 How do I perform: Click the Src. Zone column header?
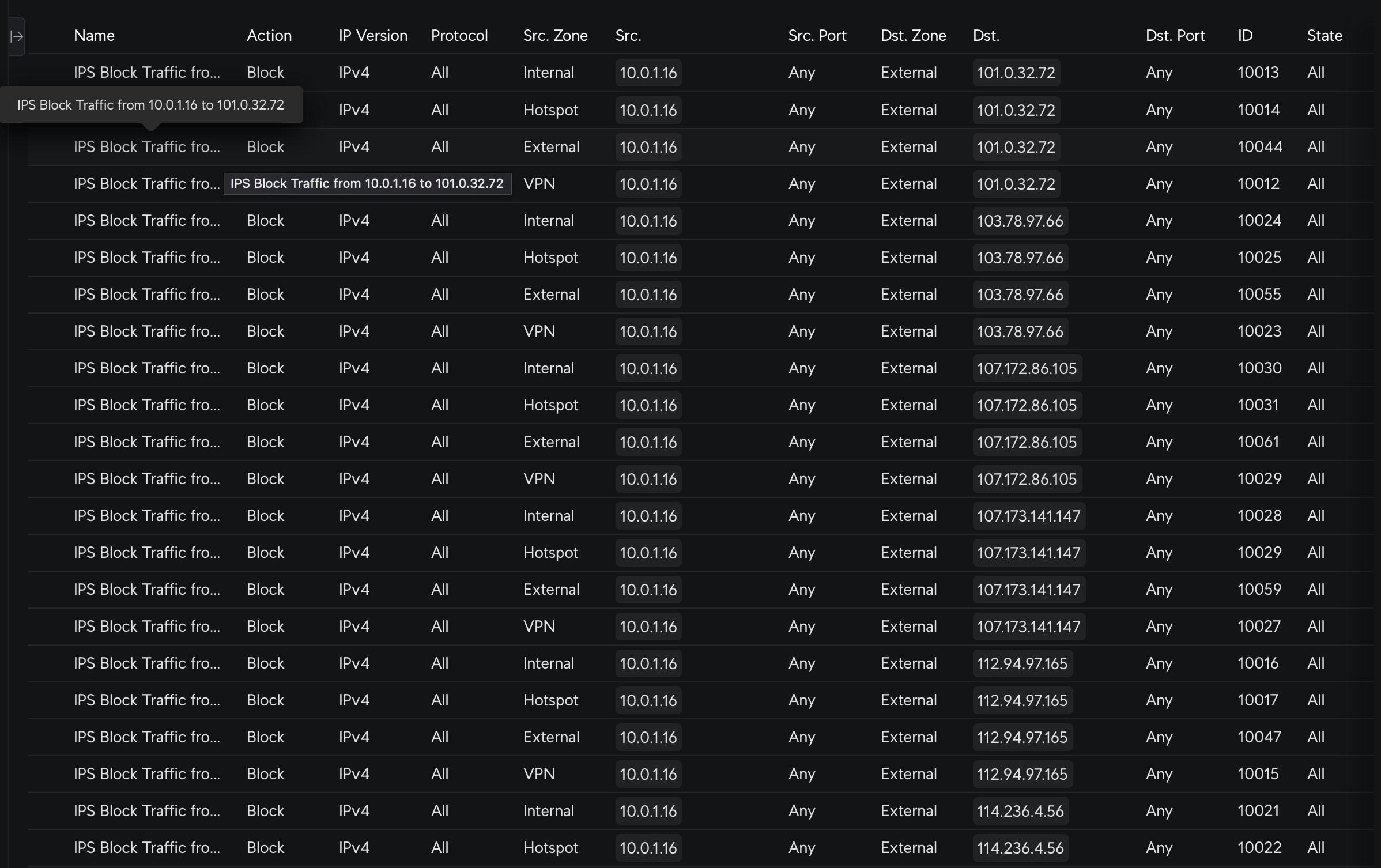point(555,36)
